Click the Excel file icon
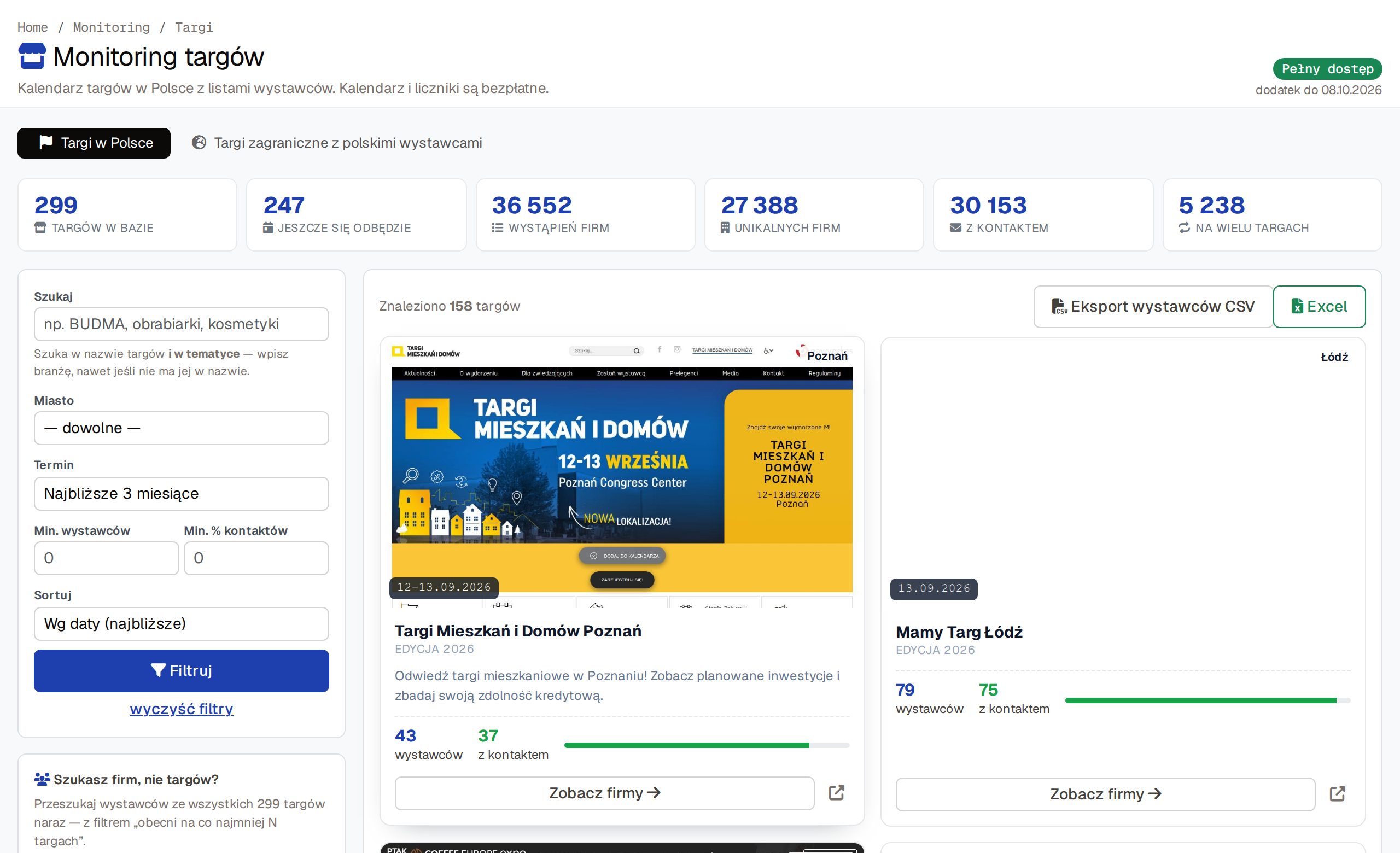Viewport: 1400px width, 853px height. click(1297, 306)
